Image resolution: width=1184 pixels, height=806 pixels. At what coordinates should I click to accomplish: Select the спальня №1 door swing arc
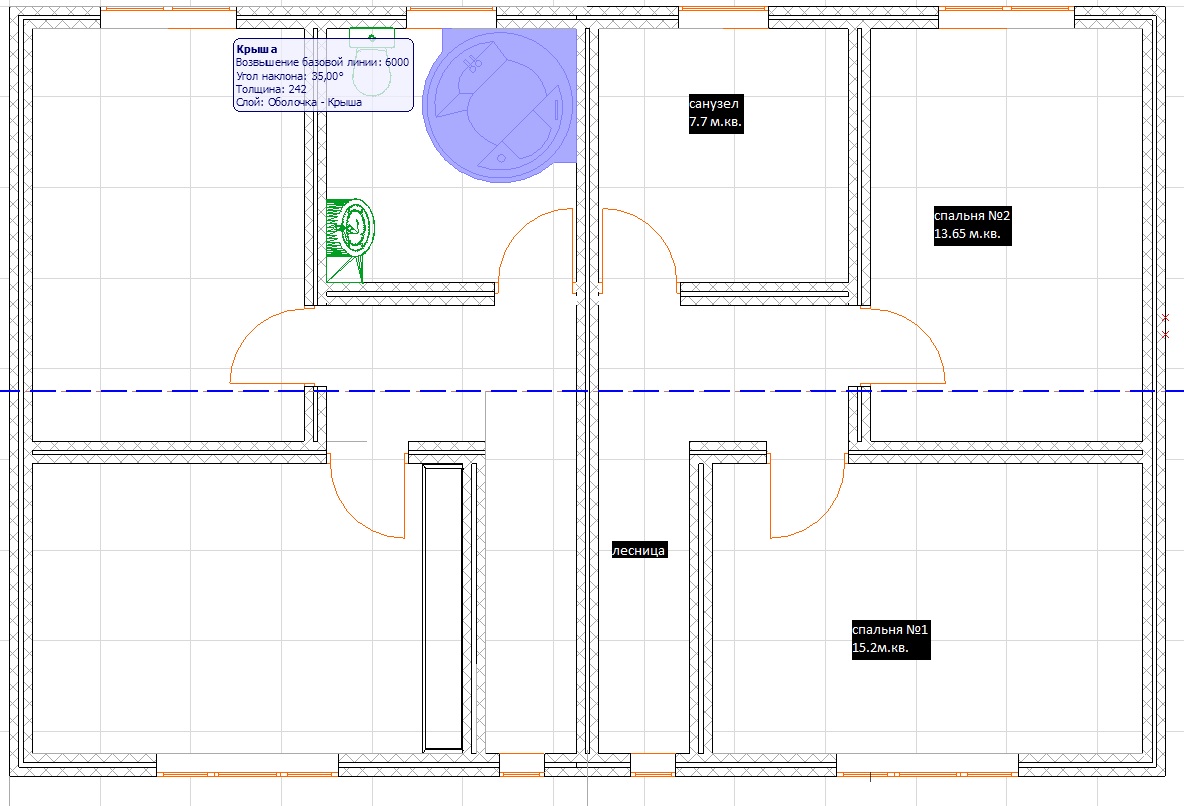(x=806, y=496)
